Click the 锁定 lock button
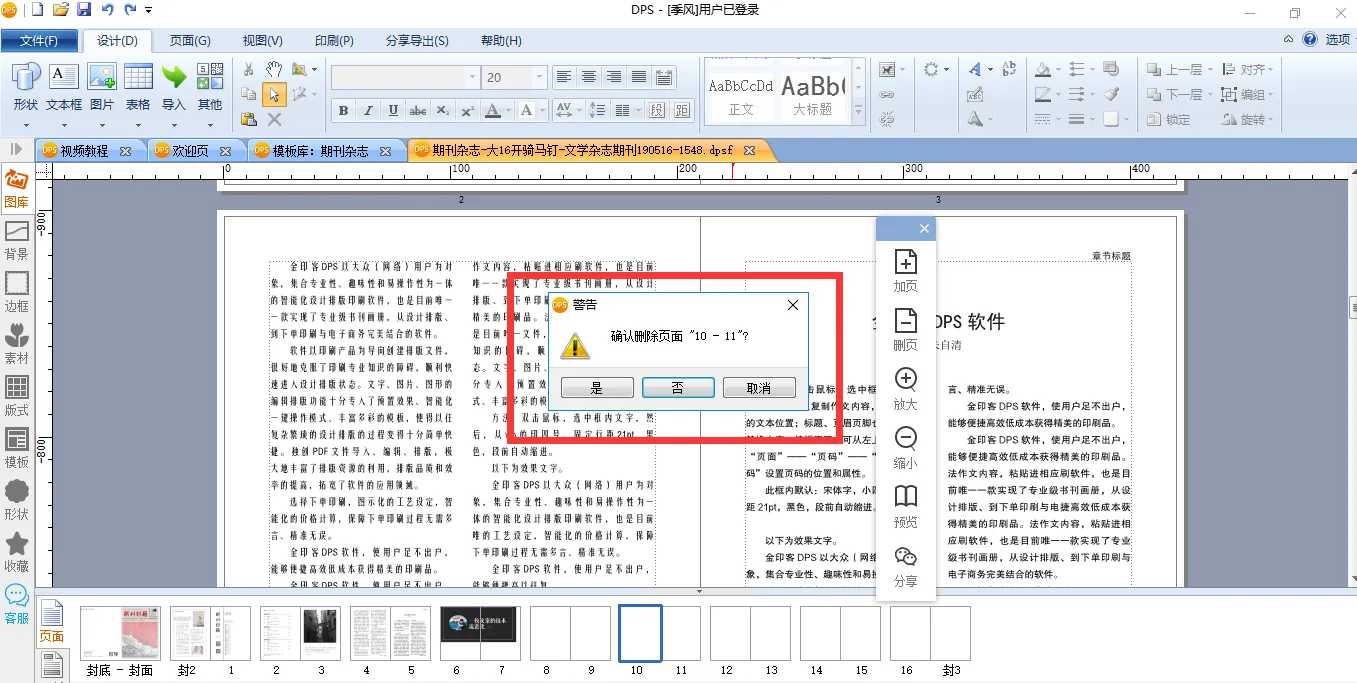The height and width of the screenshot is (683, 1357). [1167, 120]
